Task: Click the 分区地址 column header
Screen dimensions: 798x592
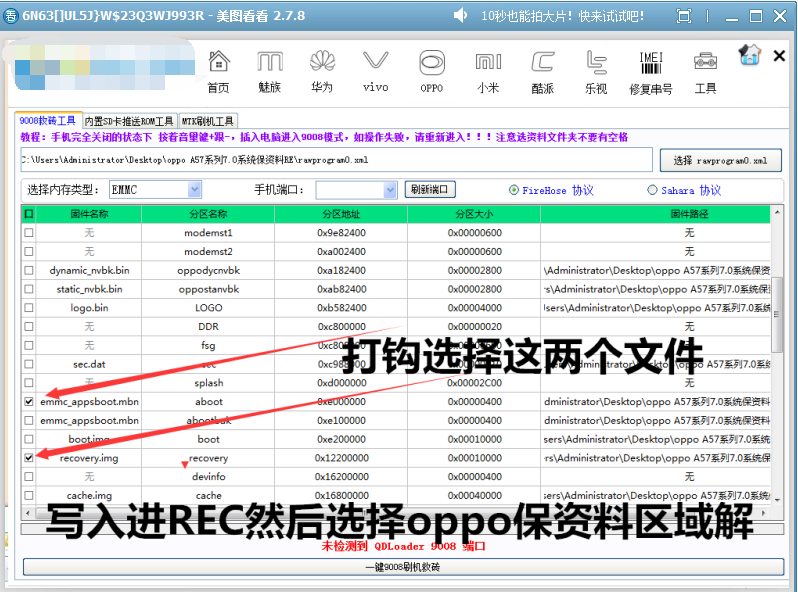Action: click(341, 214)
